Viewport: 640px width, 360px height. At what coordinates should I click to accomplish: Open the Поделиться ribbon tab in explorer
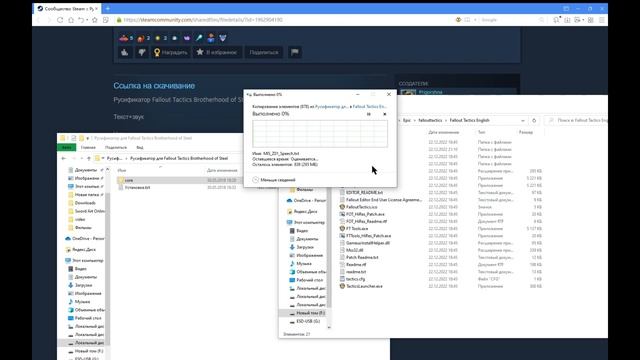coord(116,147)
